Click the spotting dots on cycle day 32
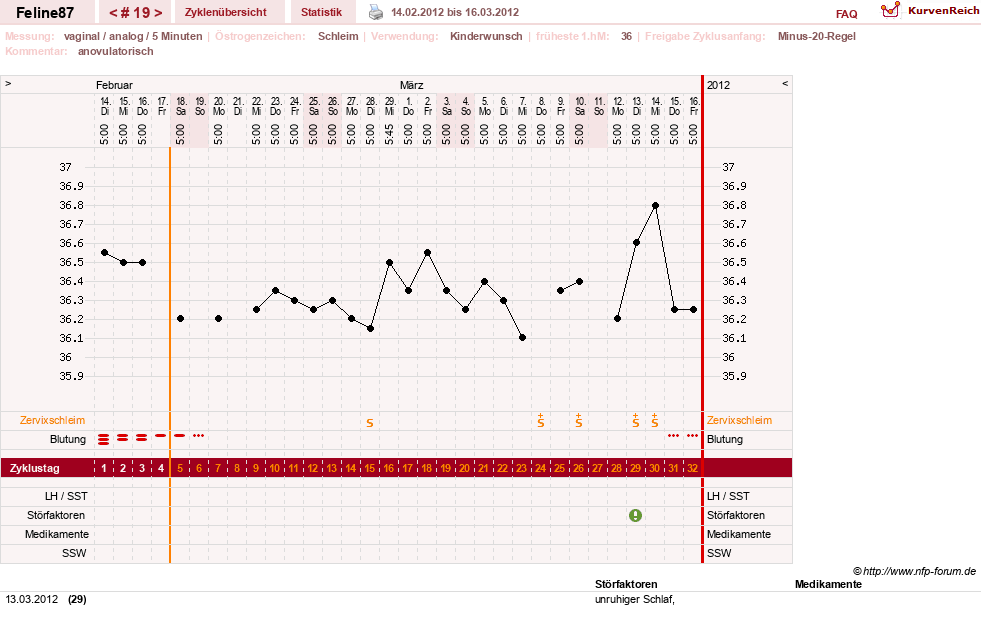The width and height of the screenshot is (981, 623). coord(693,435)
